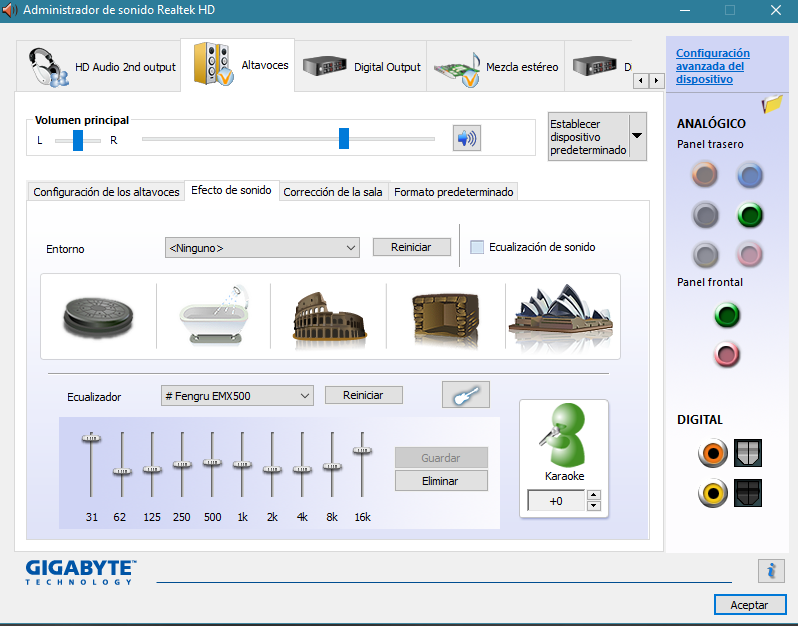Click the pink front panel jack
Viewport: 798px width, 626px height.
point(727,354)
